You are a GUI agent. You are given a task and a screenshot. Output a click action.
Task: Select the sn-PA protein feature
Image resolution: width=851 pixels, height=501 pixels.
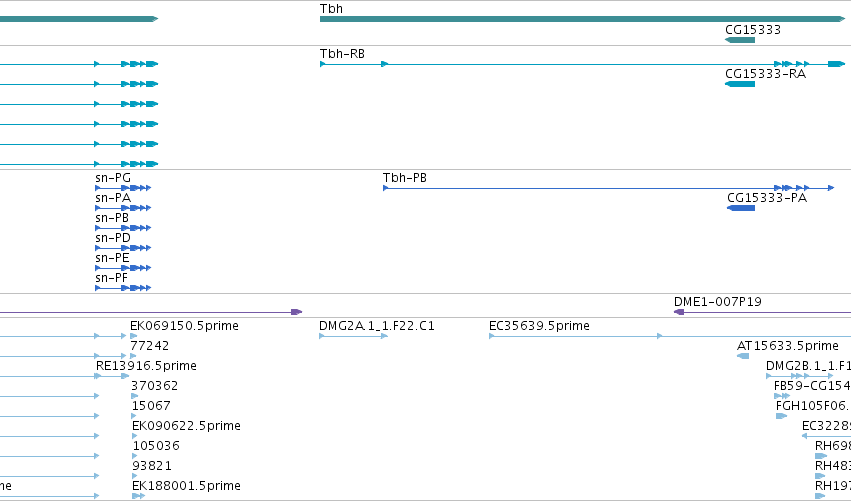[x=123, y=208]
